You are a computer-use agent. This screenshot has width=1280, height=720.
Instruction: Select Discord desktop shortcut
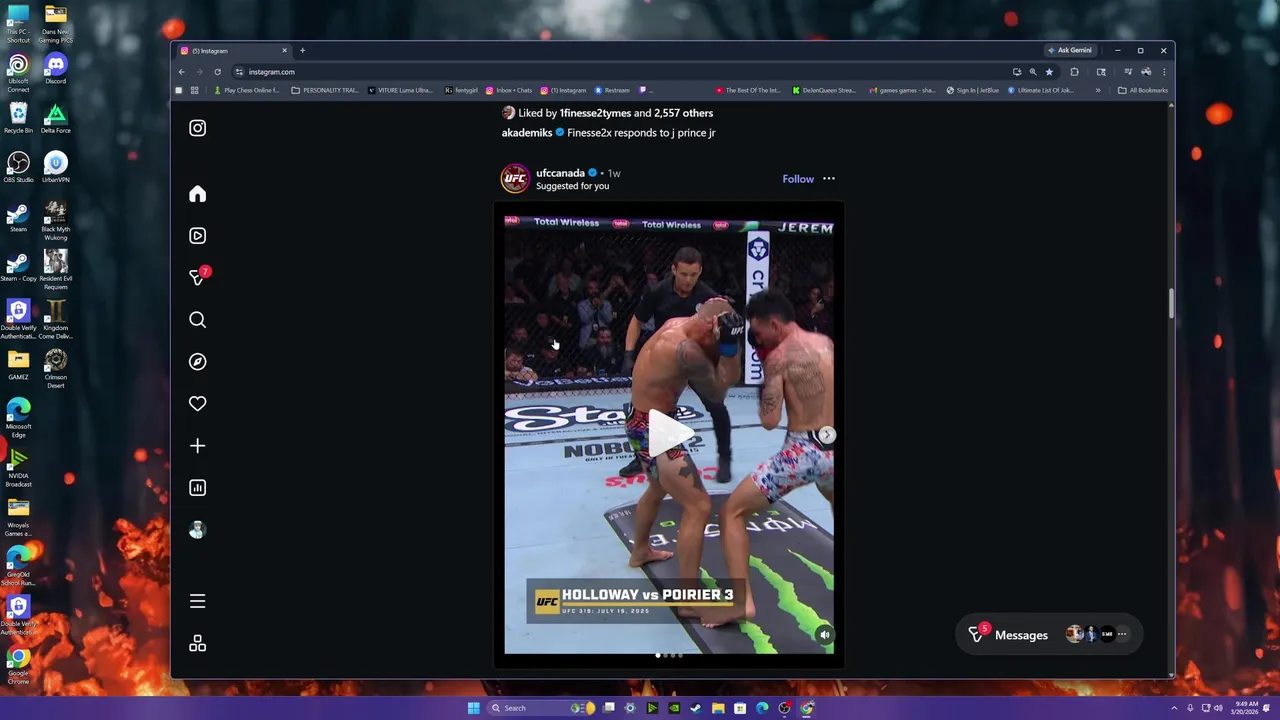tap(56, 69)
